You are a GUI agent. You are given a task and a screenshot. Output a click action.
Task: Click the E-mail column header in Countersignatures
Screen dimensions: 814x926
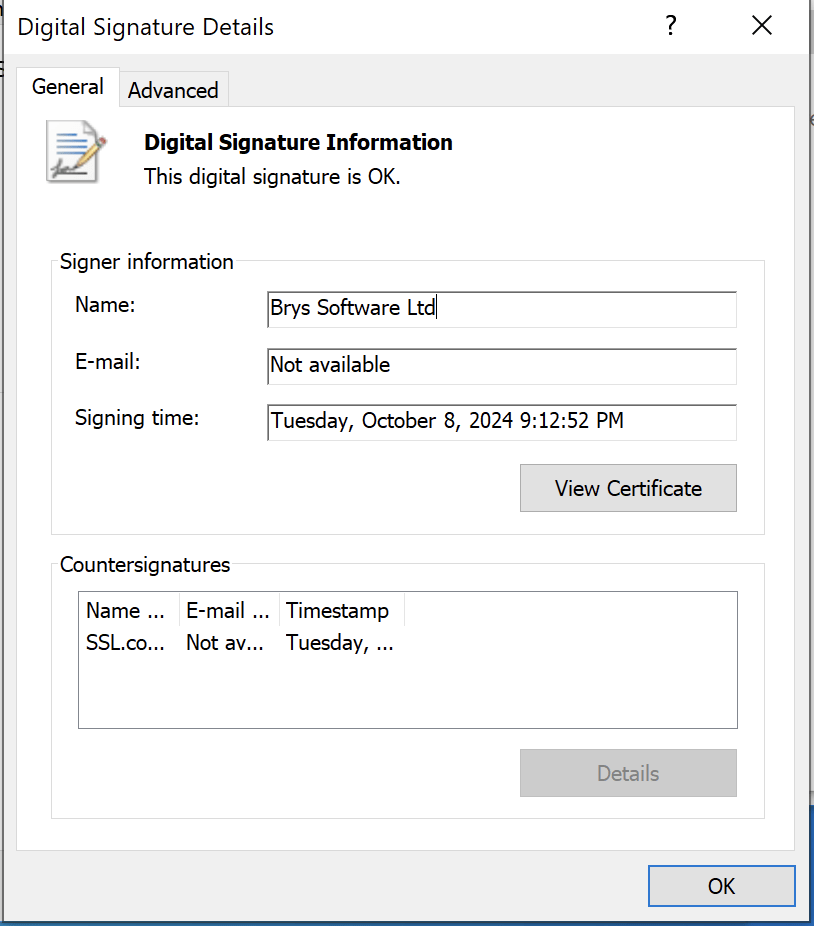click(229, 610)
